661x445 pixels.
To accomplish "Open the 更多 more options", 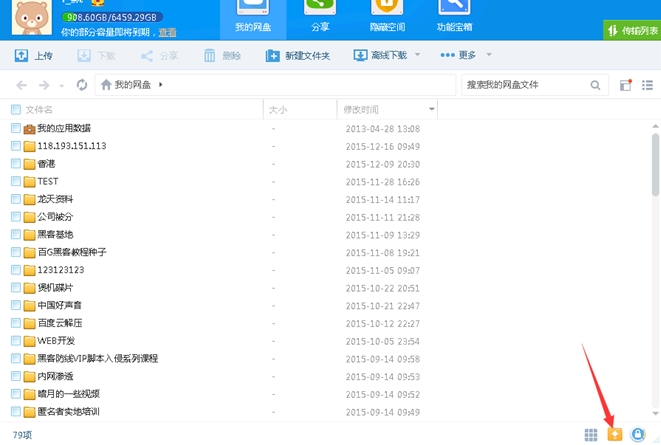I will pos(458,55).
